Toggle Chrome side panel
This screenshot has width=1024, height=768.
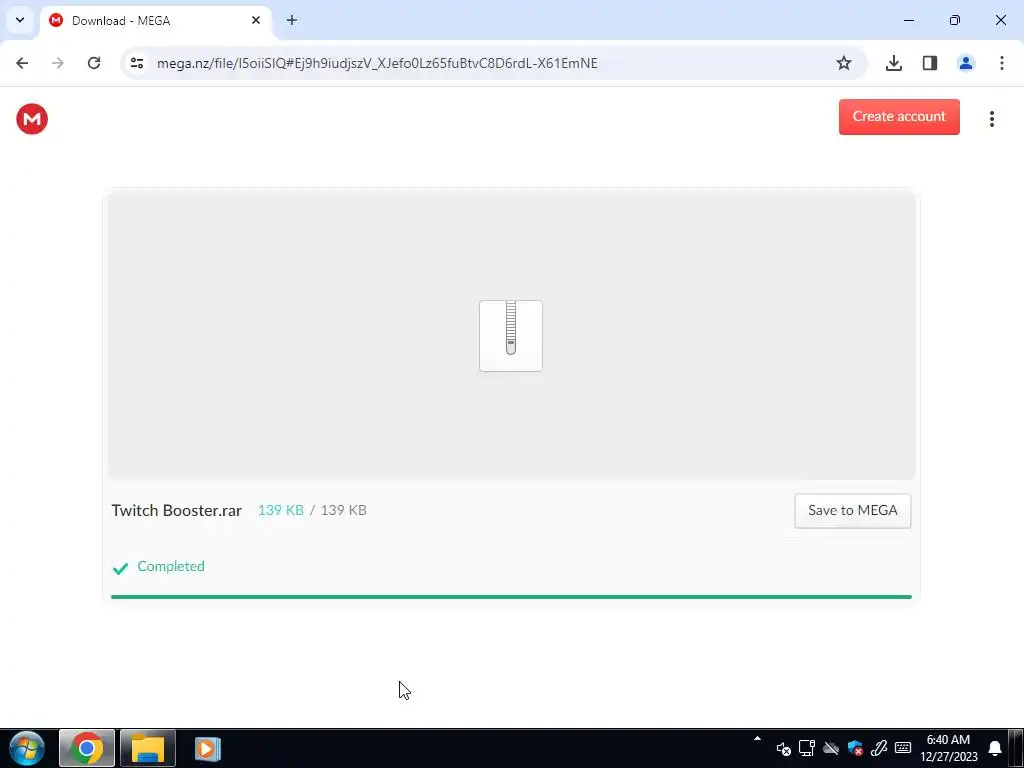click(930, 63)
